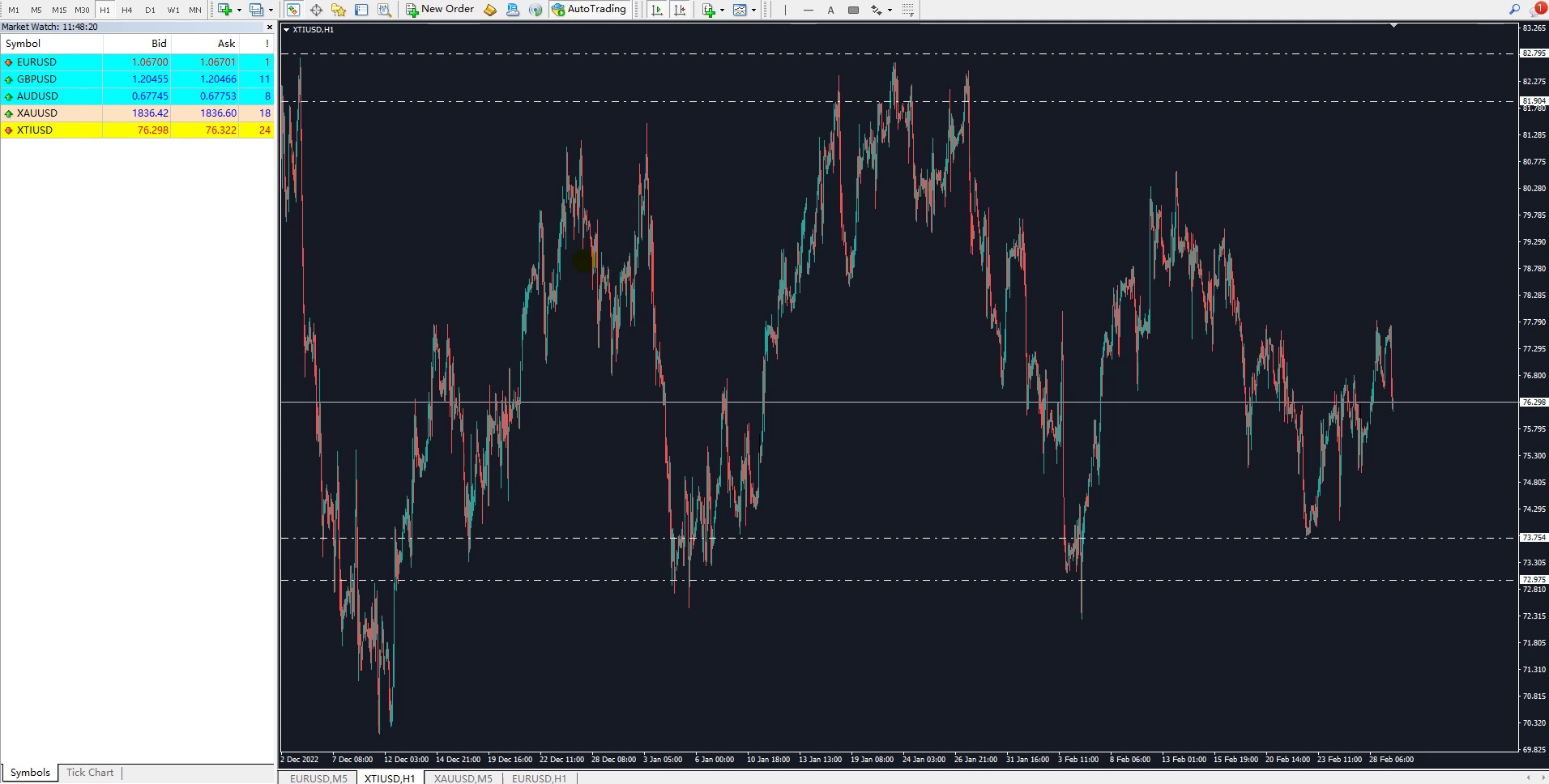
Task: Select the rectangle shape tool
Action: click(853, 10)
